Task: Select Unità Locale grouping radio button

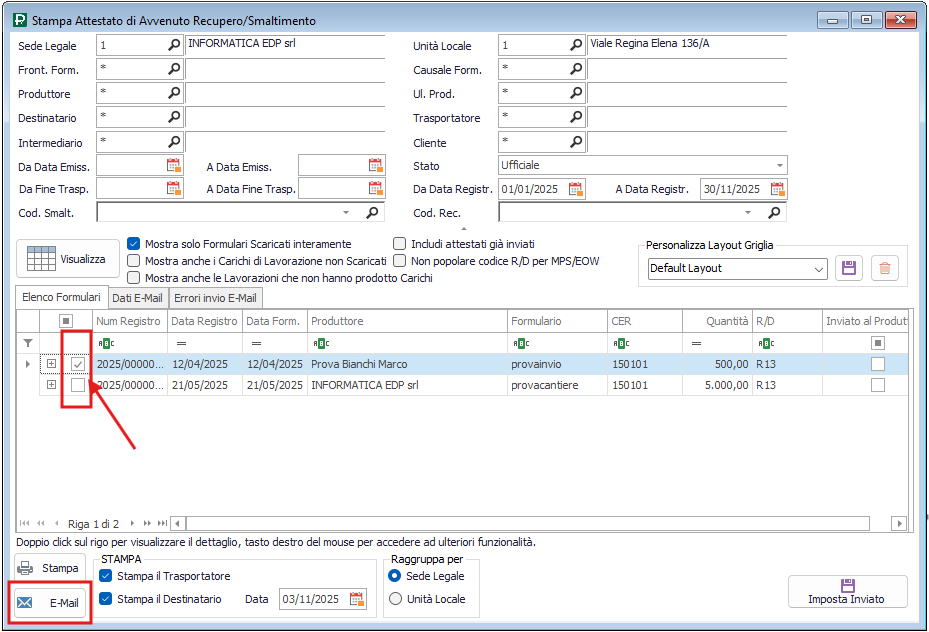Action: pyautogui.click(x=395, y=599)
